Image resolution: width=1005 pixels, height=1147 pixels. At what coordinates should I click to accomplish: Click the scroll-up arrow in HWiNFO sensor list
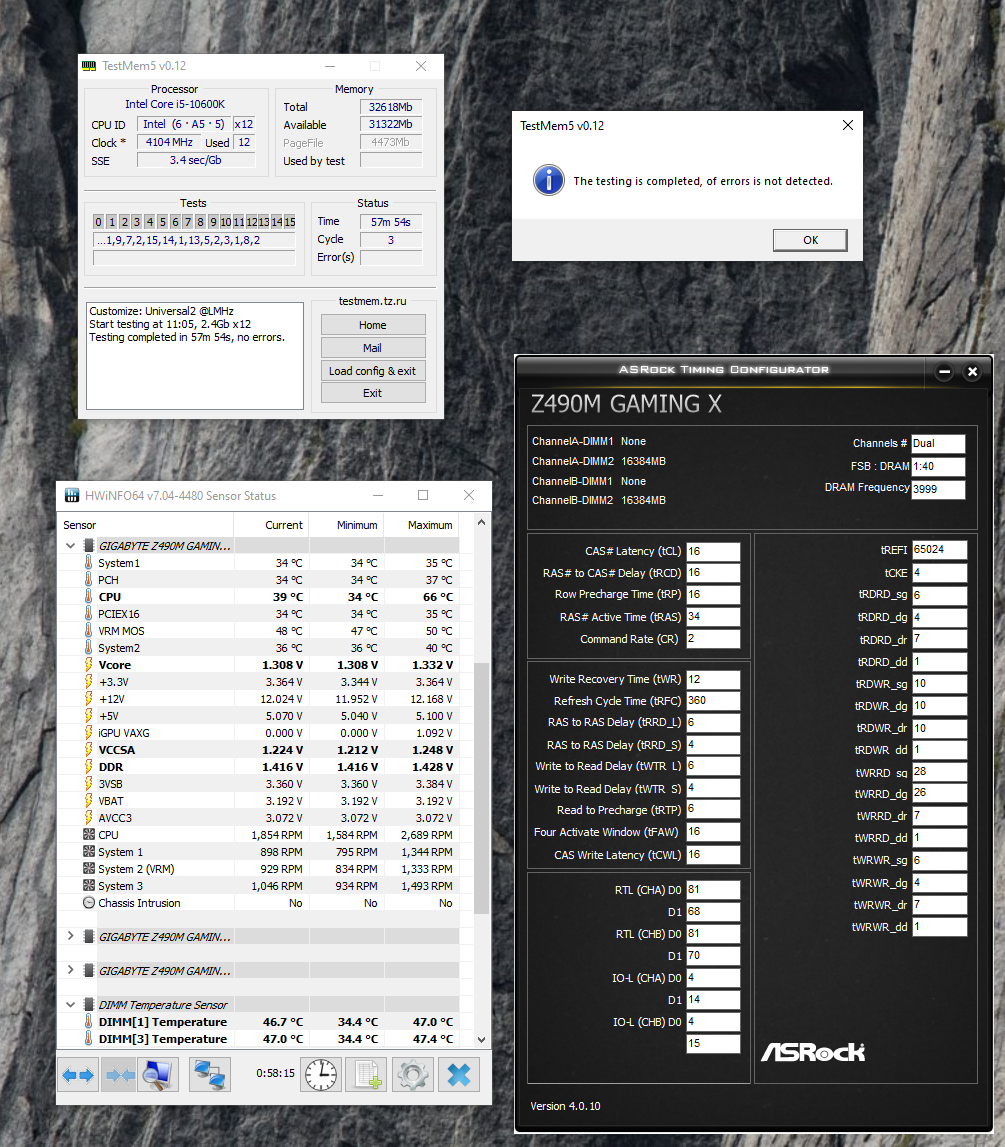(481, 522)
